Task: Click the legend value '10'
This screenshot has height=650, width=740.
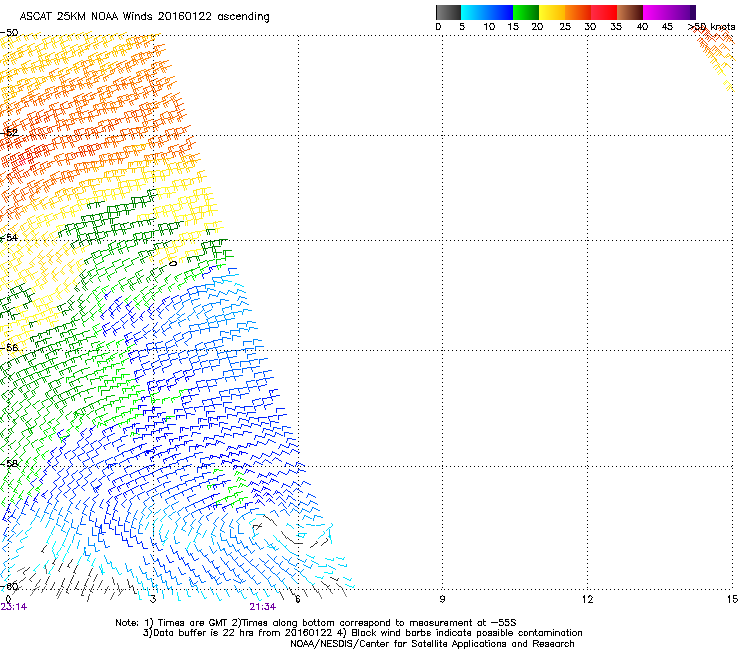Action: coord(489,27)
